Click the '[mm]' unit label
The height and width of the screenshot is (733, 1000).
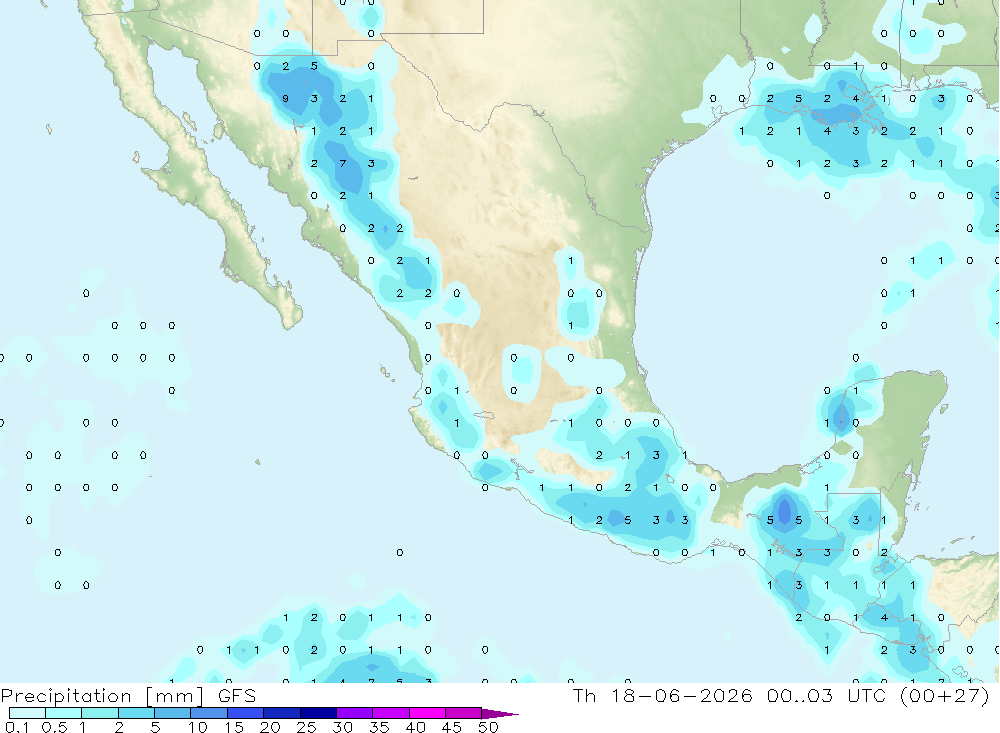(x=175, y=696)
